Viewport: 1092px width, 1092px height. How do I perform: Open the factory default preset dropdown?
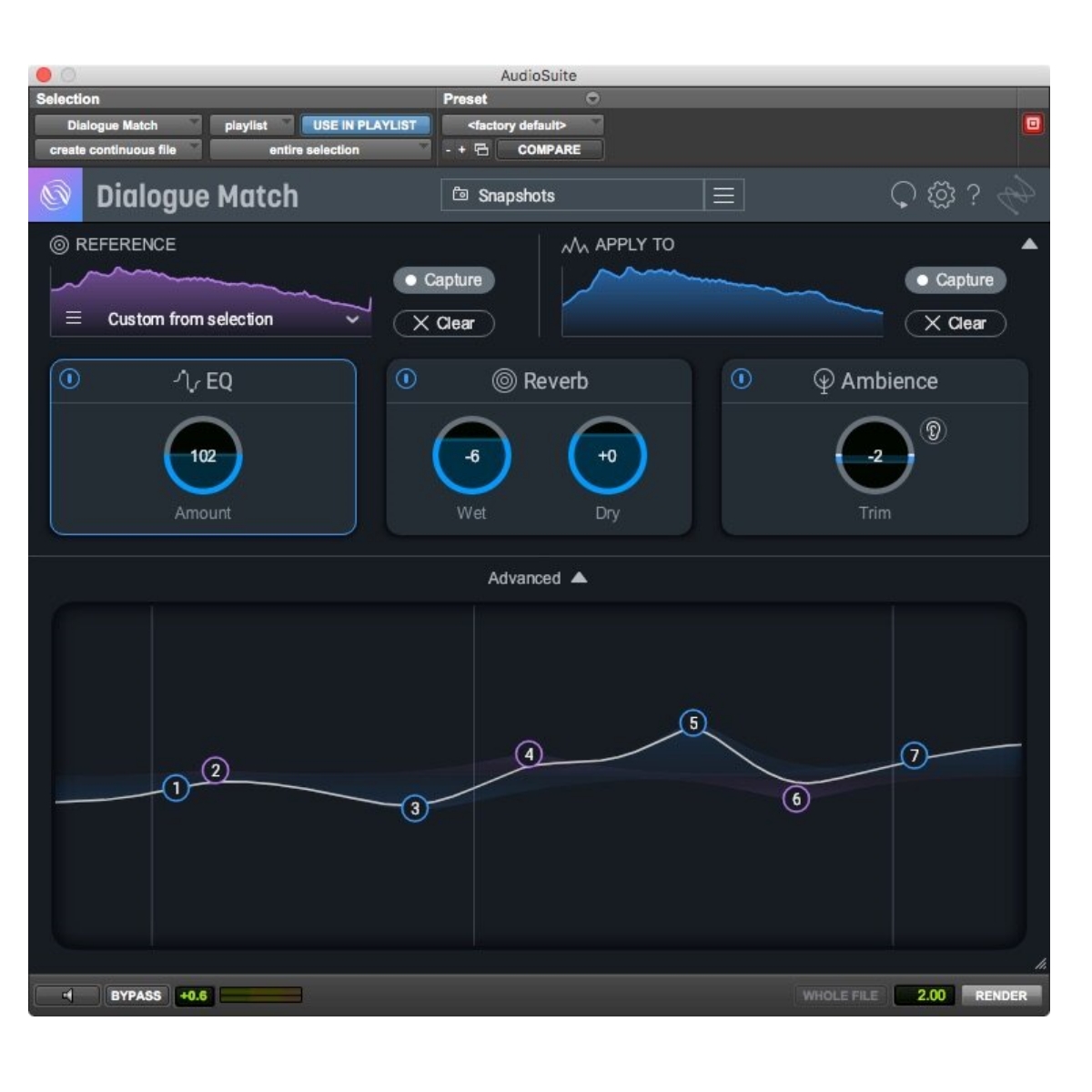tap(522, 125)
